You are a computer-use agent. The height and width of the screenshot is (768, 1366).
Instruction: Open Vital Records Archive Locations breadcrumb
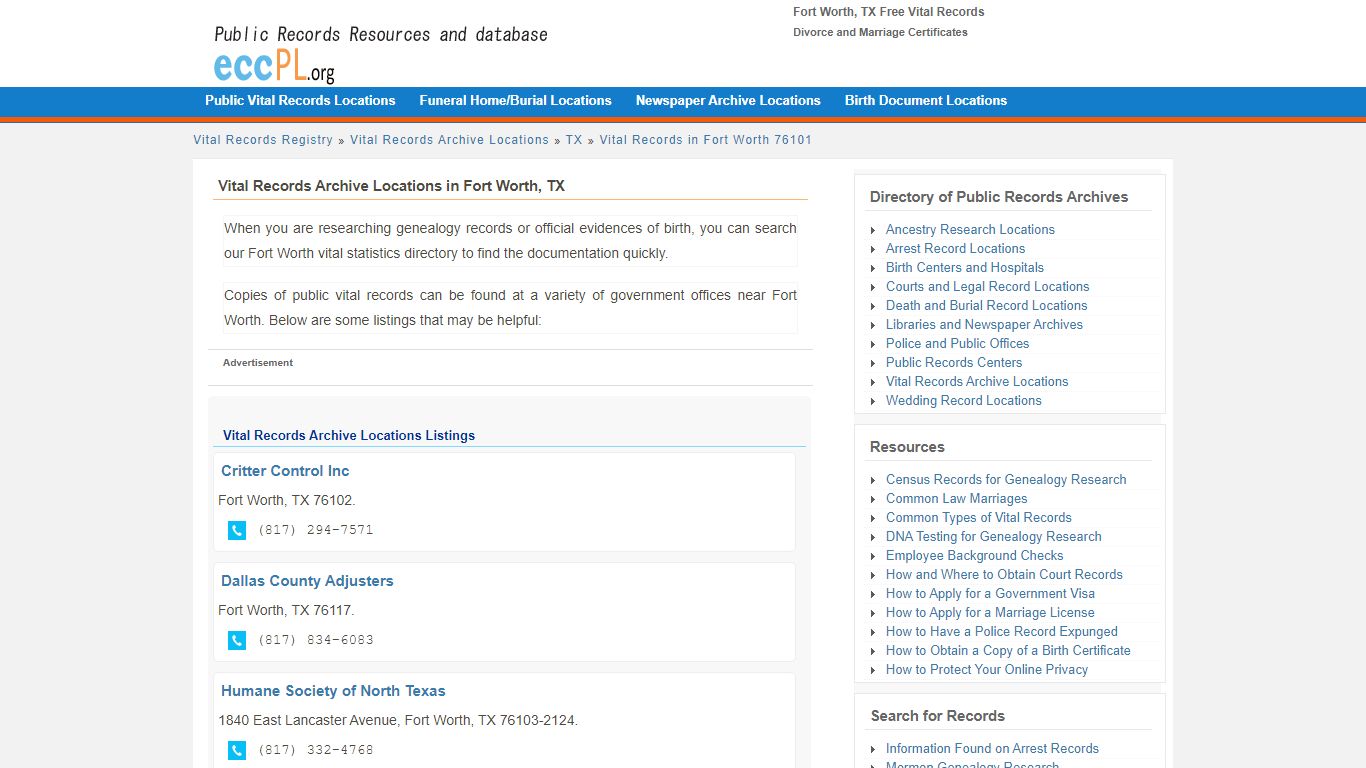click(x=449, y=140)
